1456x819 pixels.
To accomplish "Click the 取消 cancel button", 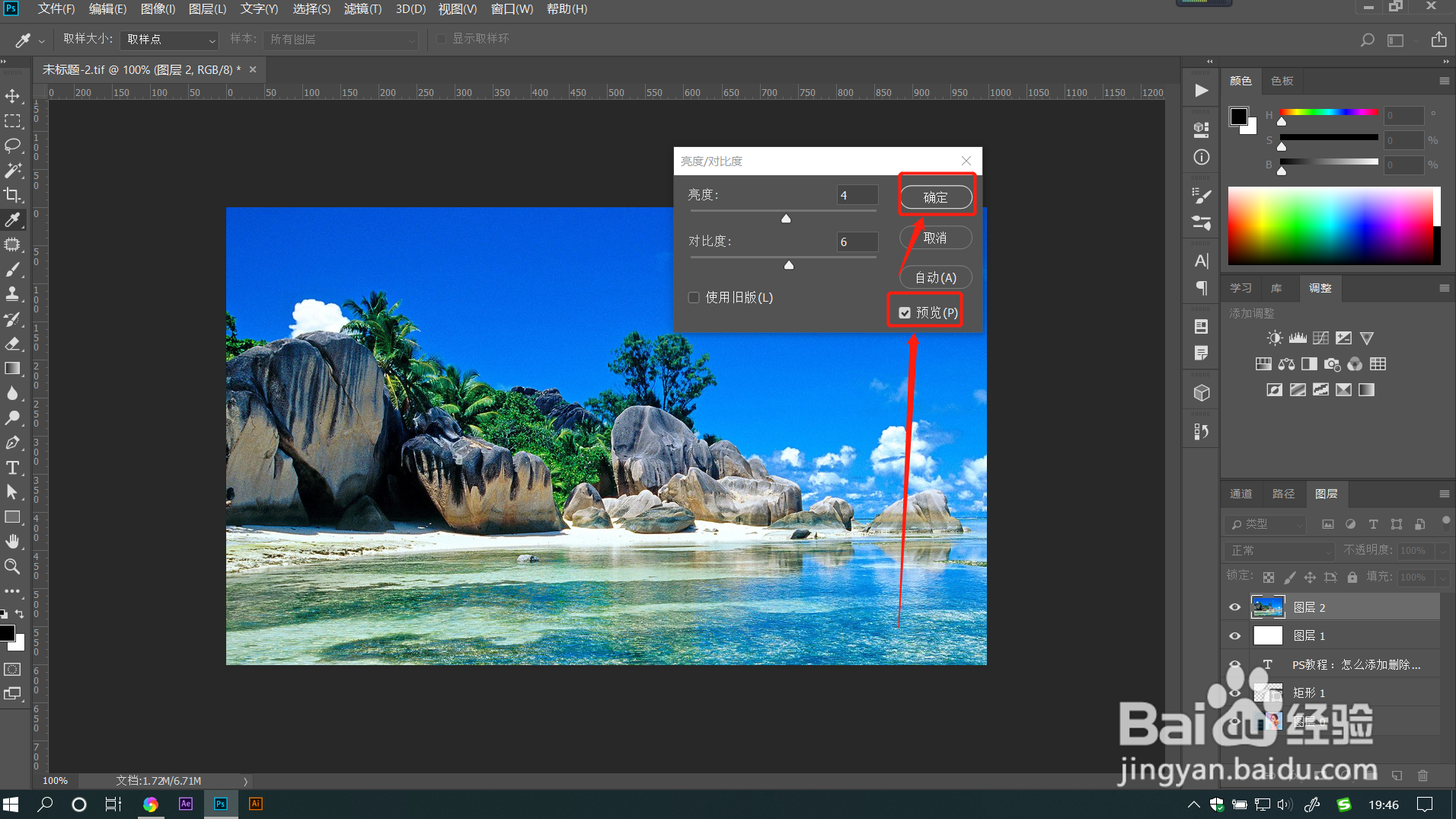I will (x=936, y=238).
